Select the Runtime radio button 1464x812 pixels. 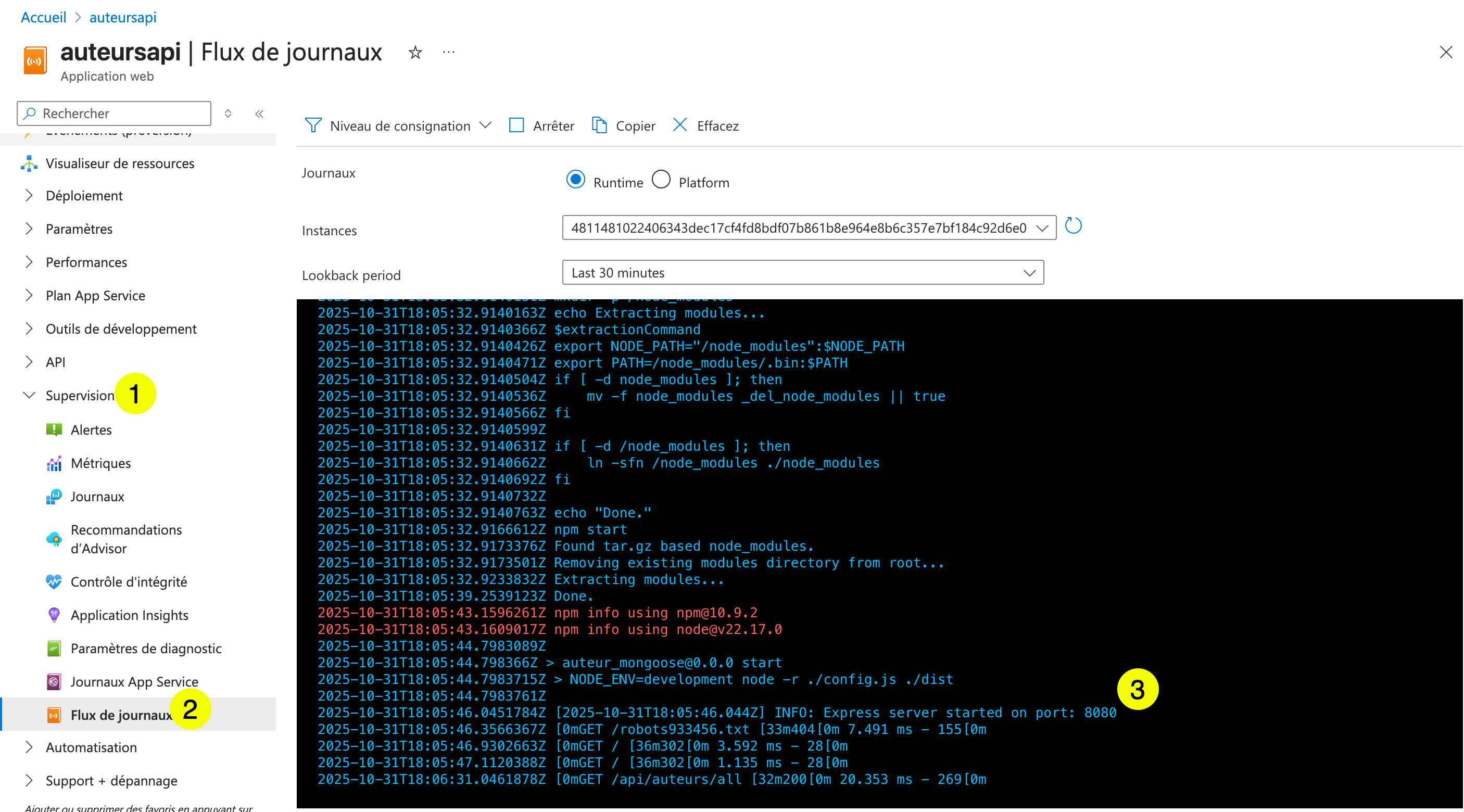[575, 179]
